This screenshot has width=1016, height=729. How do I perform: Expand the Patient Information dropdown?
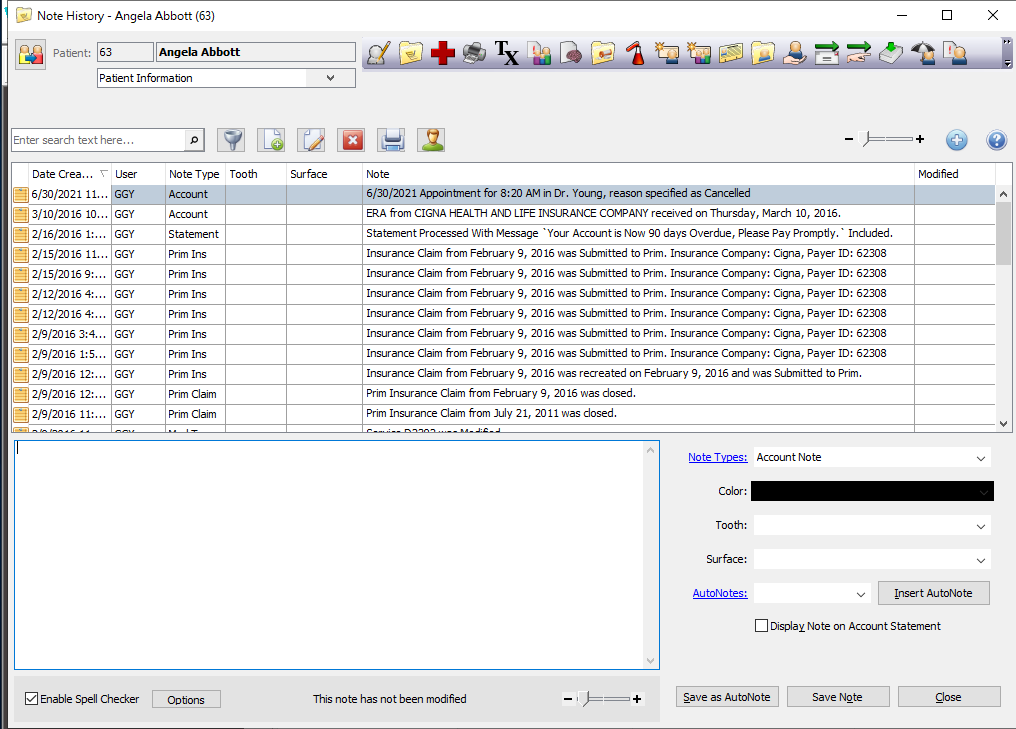click(x=330, y=78)
